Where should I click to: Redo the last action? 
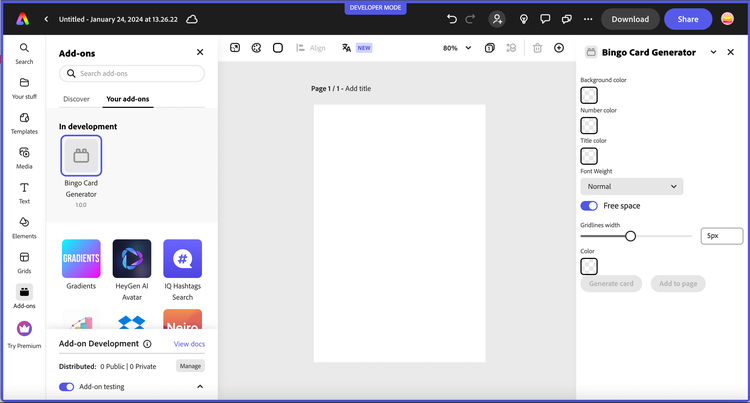point(470,19)
